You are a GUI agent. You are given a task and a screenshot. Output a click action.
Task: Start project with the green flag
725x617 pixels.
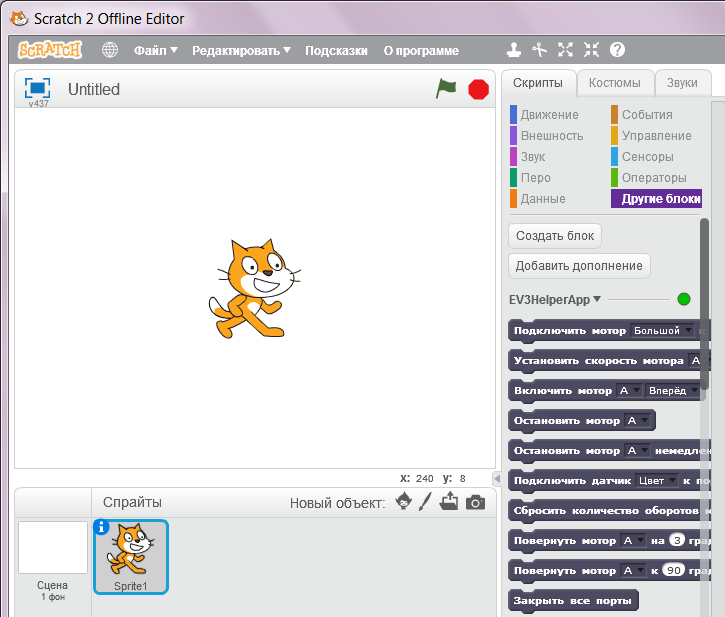tap(446, 88)
